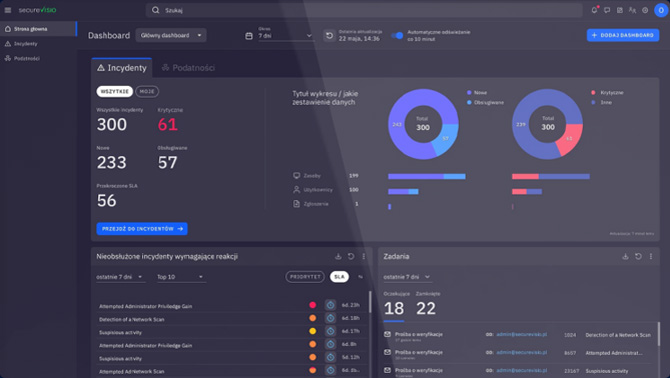This screenshot has height=378, width=670.
Task: Click the DODAJ DASHBOARD button
Action: point(623,35)
